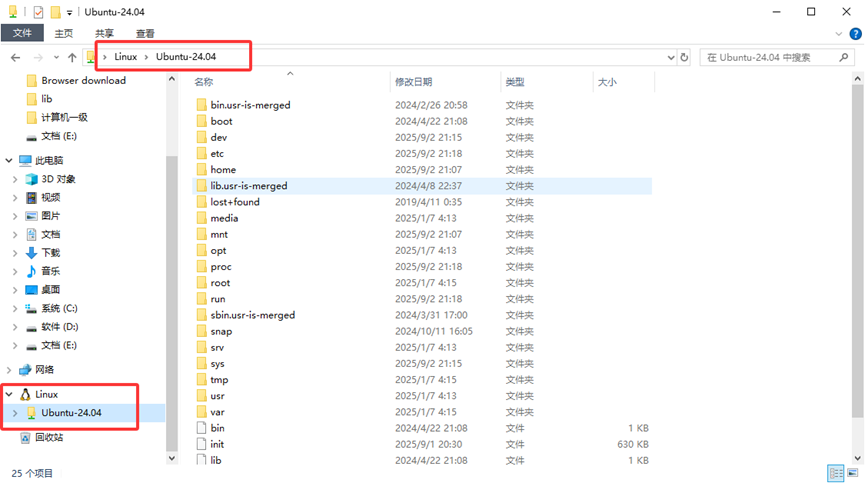865x483 pixels.
Task: Expand the 网络 node
Action: point(9,369)
